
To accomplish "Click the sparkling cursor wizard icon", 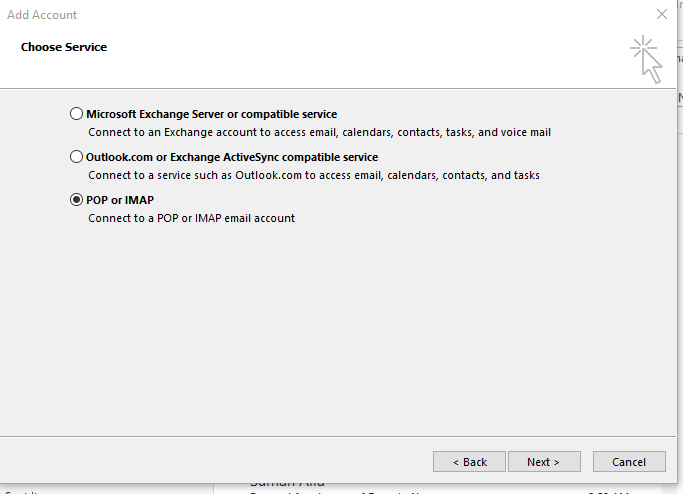I will [647, 60].
